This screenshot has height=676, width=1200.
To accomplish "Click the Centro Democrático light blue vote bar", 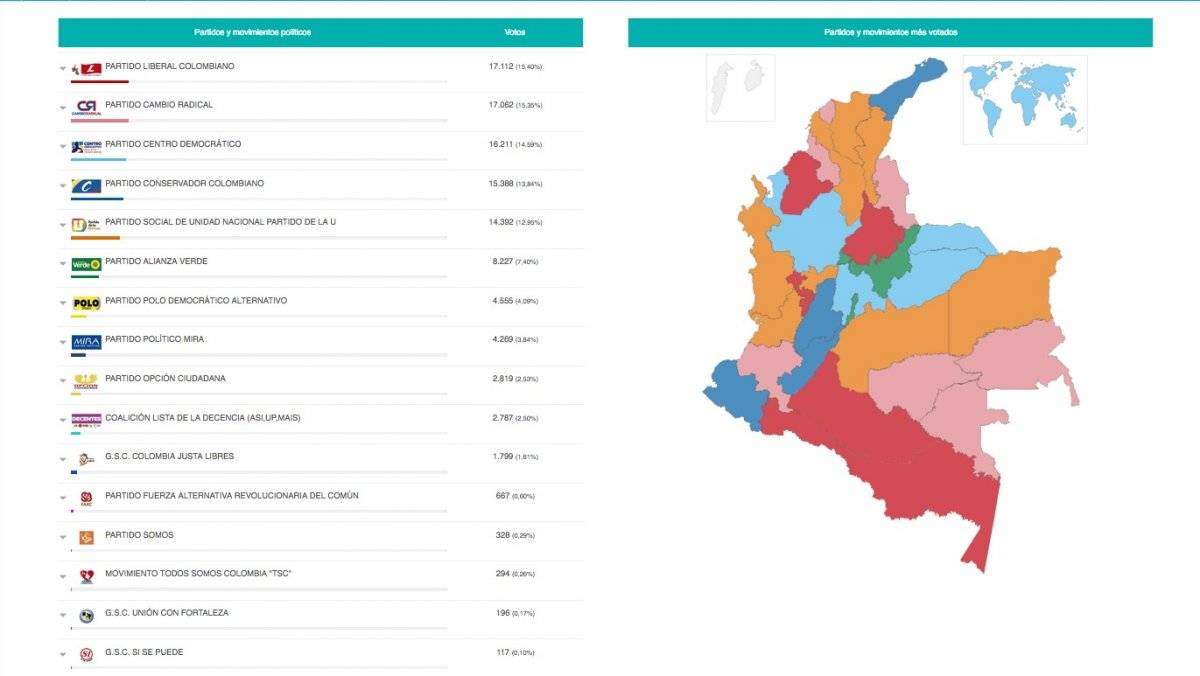I will 98,159.
